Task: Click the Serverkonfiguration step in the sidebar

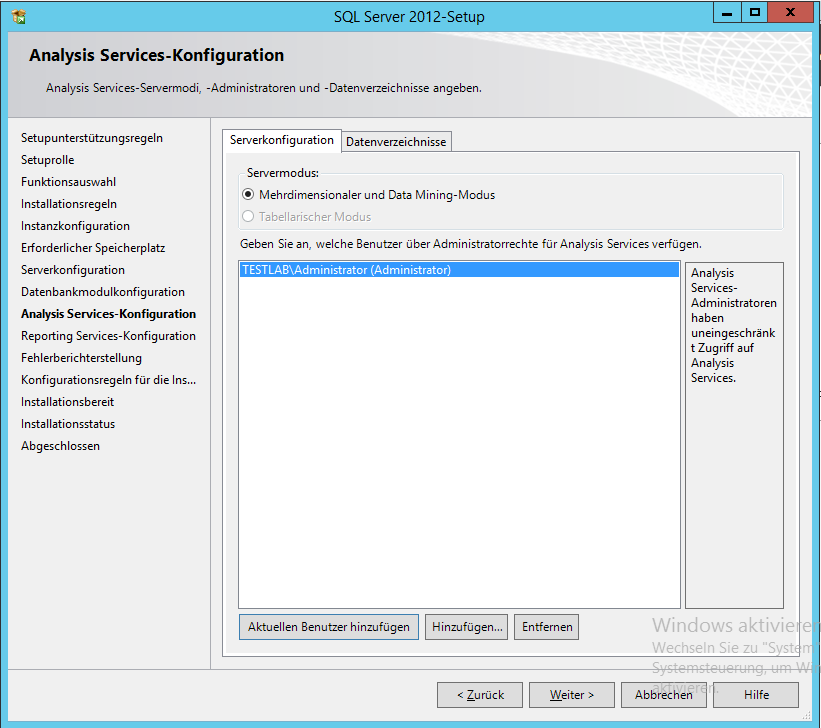Action: pyautogui.click(x=73, y=270)
